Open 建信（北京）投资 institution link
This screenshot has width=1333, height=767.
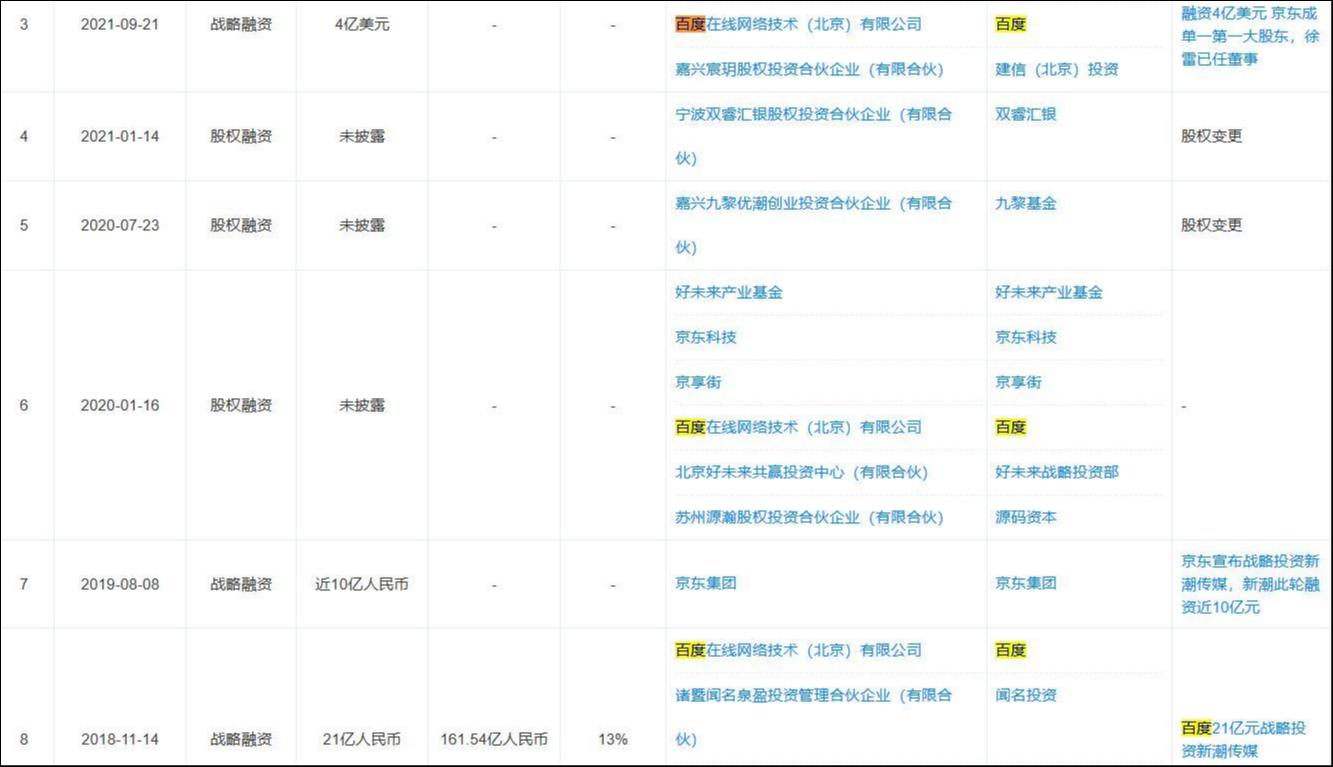coord(1056,69)
